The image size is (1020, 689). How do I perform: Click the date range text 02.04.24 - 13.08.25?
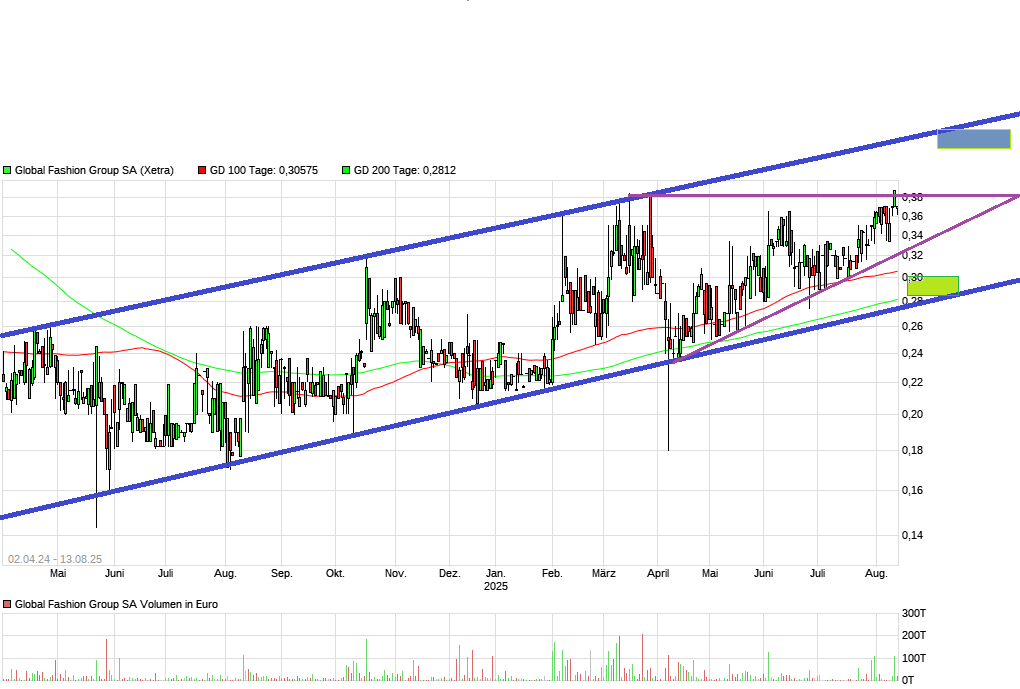55,556
